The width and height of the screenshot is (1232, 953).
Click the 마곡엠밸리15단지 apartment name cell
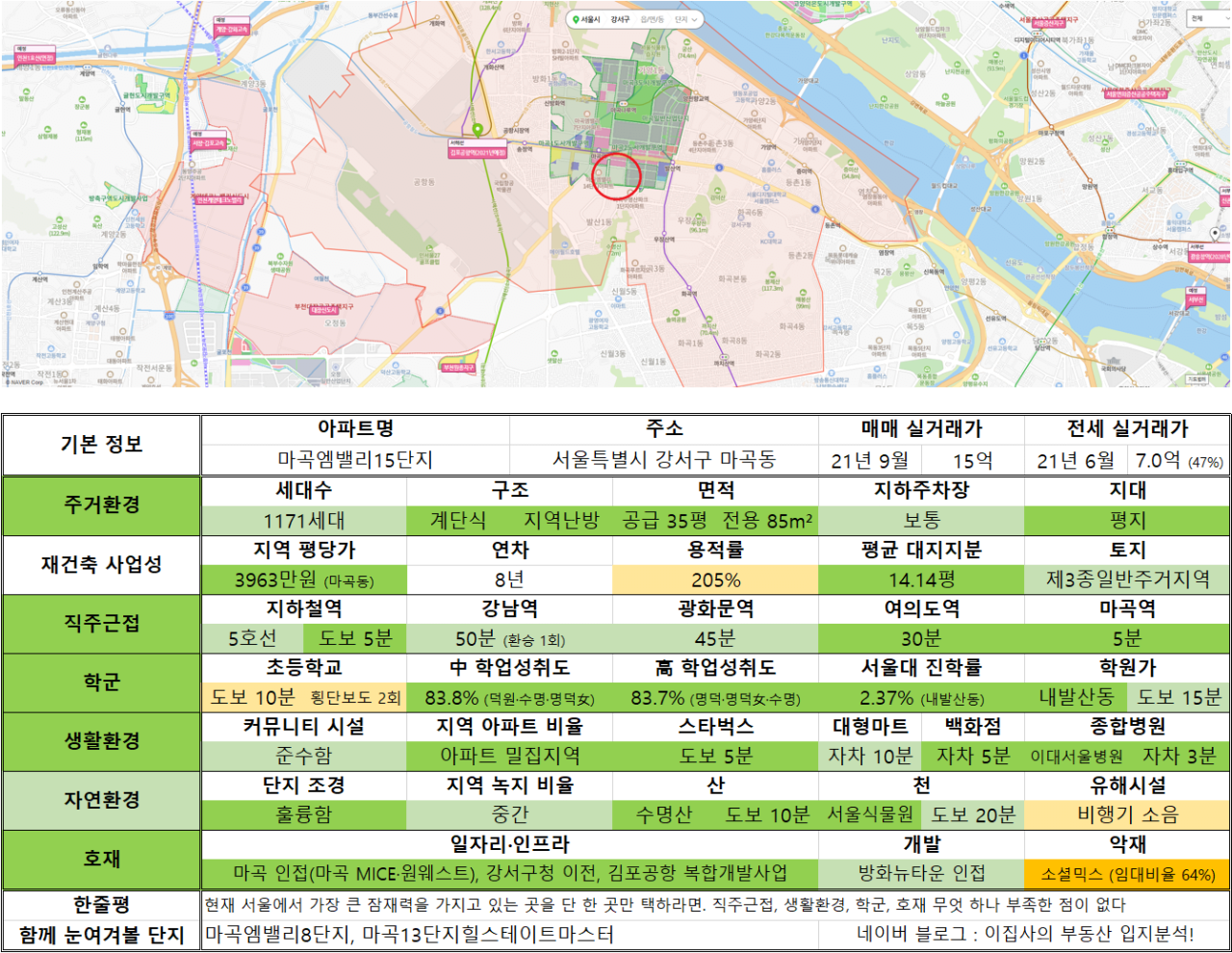(x=355, y=460)
